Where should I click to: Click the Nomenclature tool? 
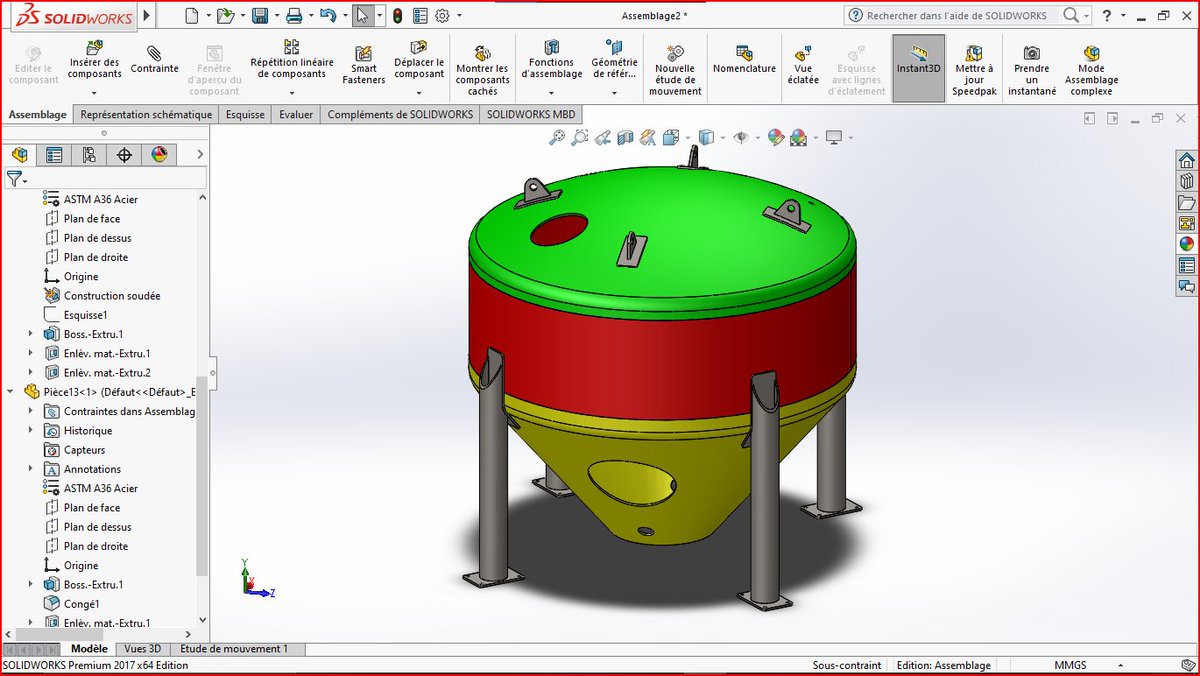click(x=744, y=60)
